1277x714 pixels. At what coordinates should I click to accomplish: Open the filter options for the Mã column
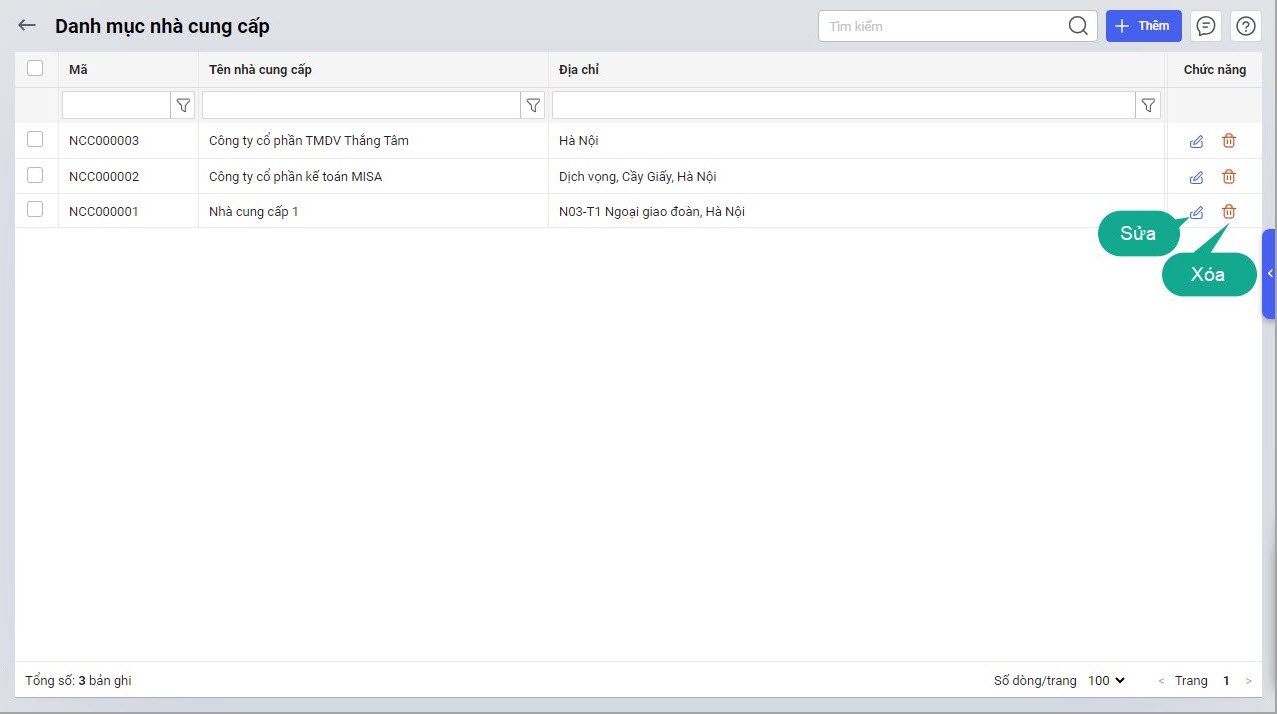[x=184, y=105]
